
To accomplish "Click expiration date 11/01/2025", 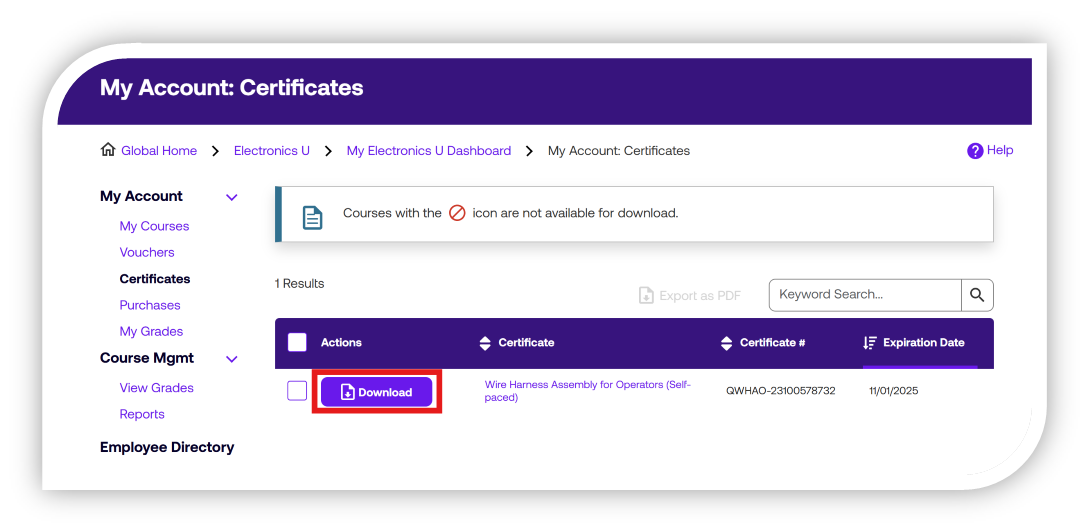I will [894, 391].
